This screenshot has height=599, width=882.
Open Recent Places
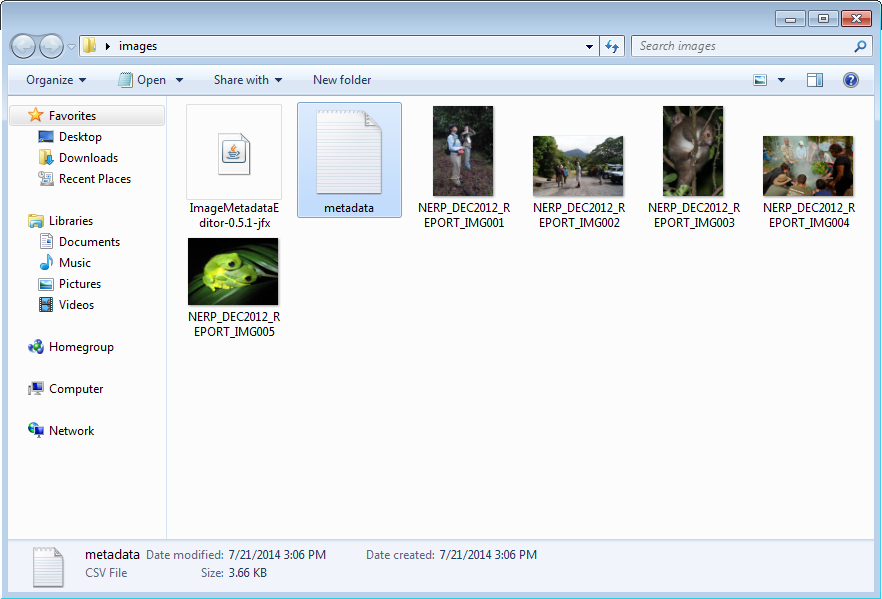tap(95, 179)
